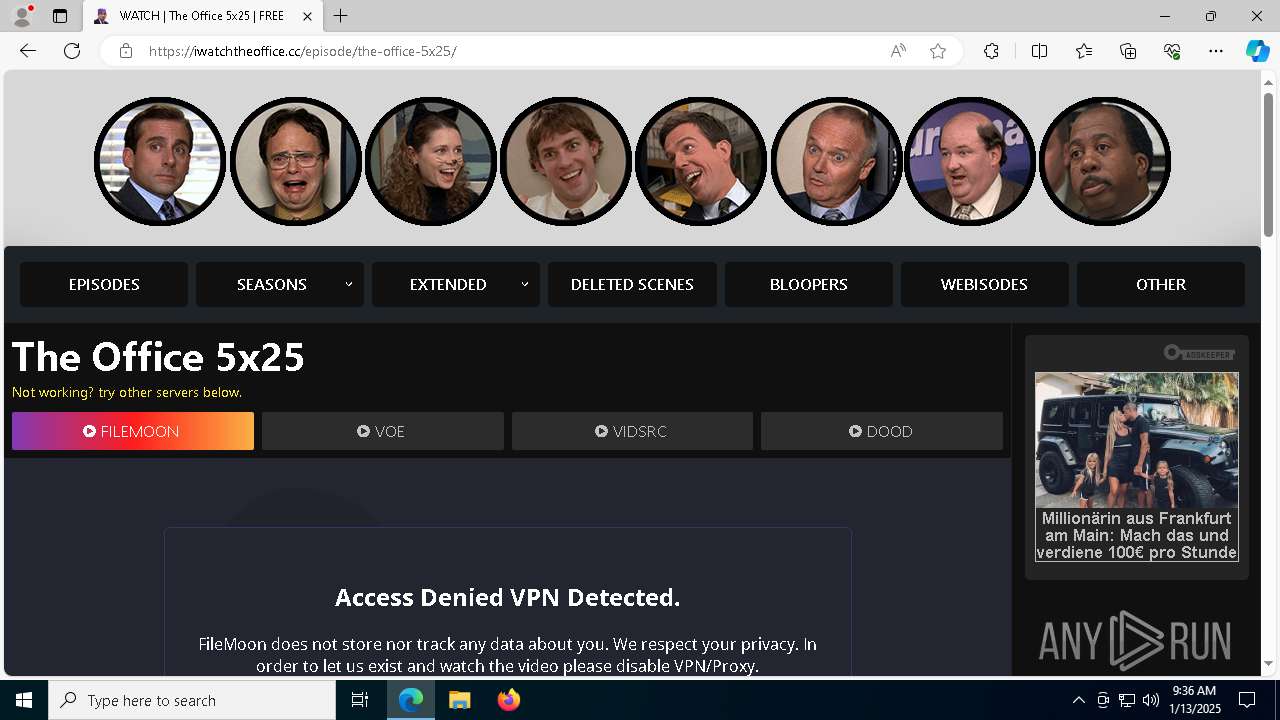Screen dimensions: 1280x720
Task: Open the notification center icon
Action: [1247, 700]
